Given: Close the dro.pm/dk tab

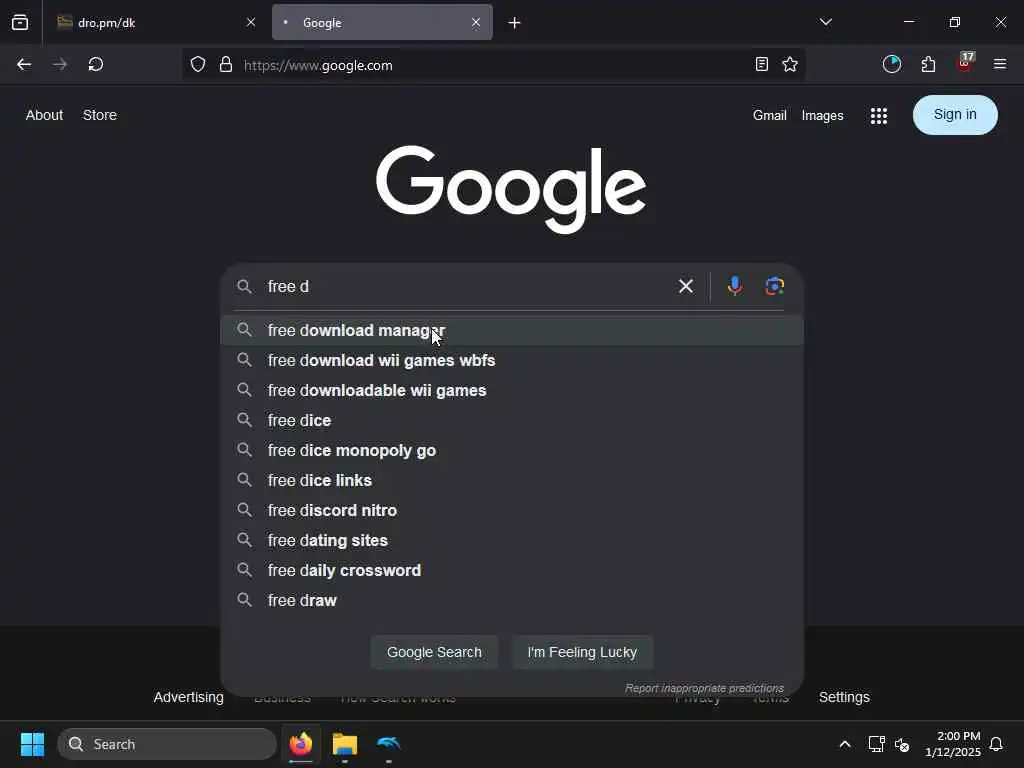Looking at the screenshot, I should coord(251,22).
